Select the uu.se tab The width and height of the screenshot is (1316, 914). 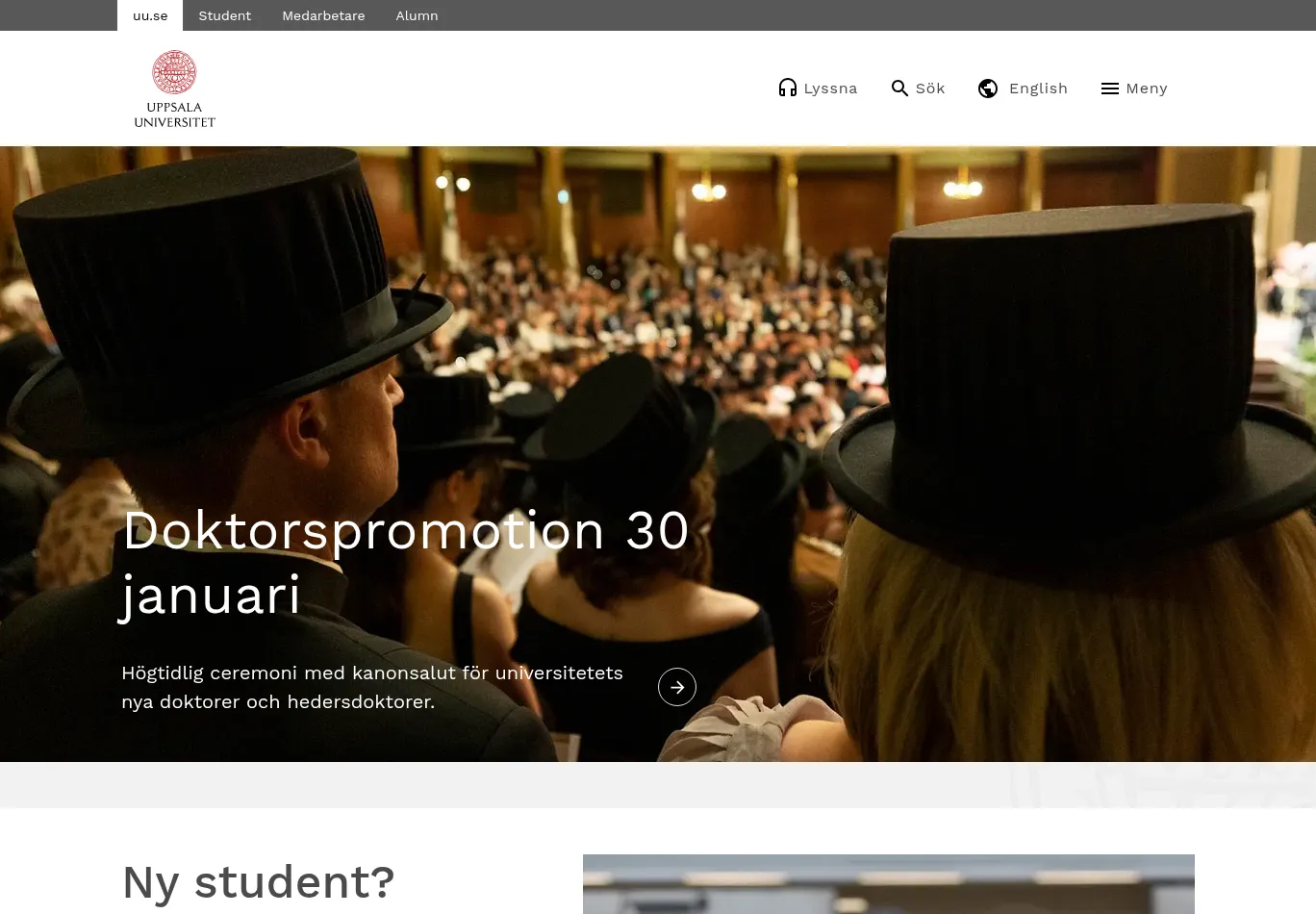pyautogui.click(x=150, y=15)
